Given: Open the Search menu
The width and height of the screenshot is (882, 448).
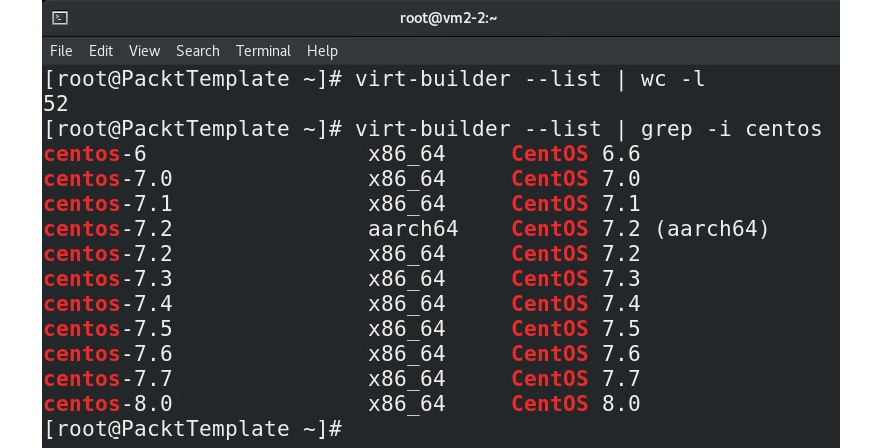Looking at the screenshot, I should coord(197,51).
